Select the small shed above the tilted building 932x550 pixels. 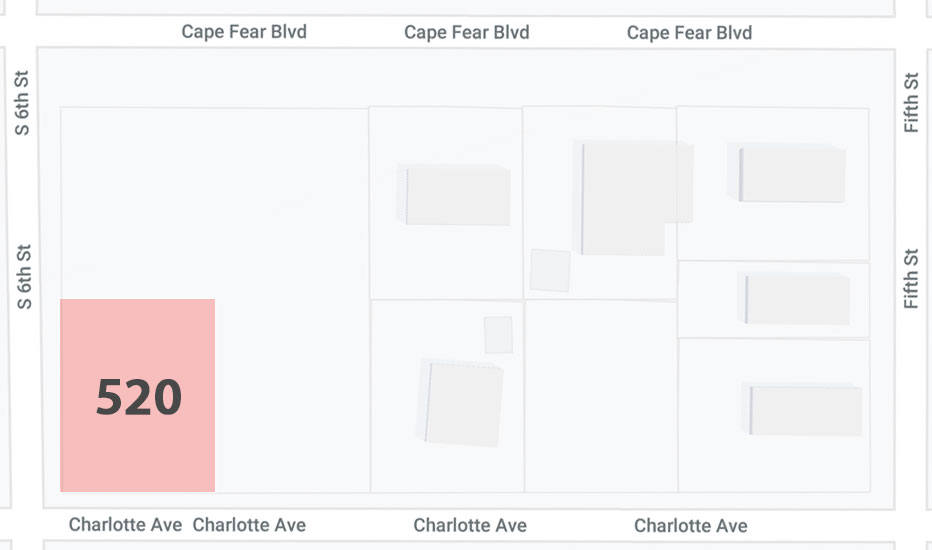(x=498, y=335)
